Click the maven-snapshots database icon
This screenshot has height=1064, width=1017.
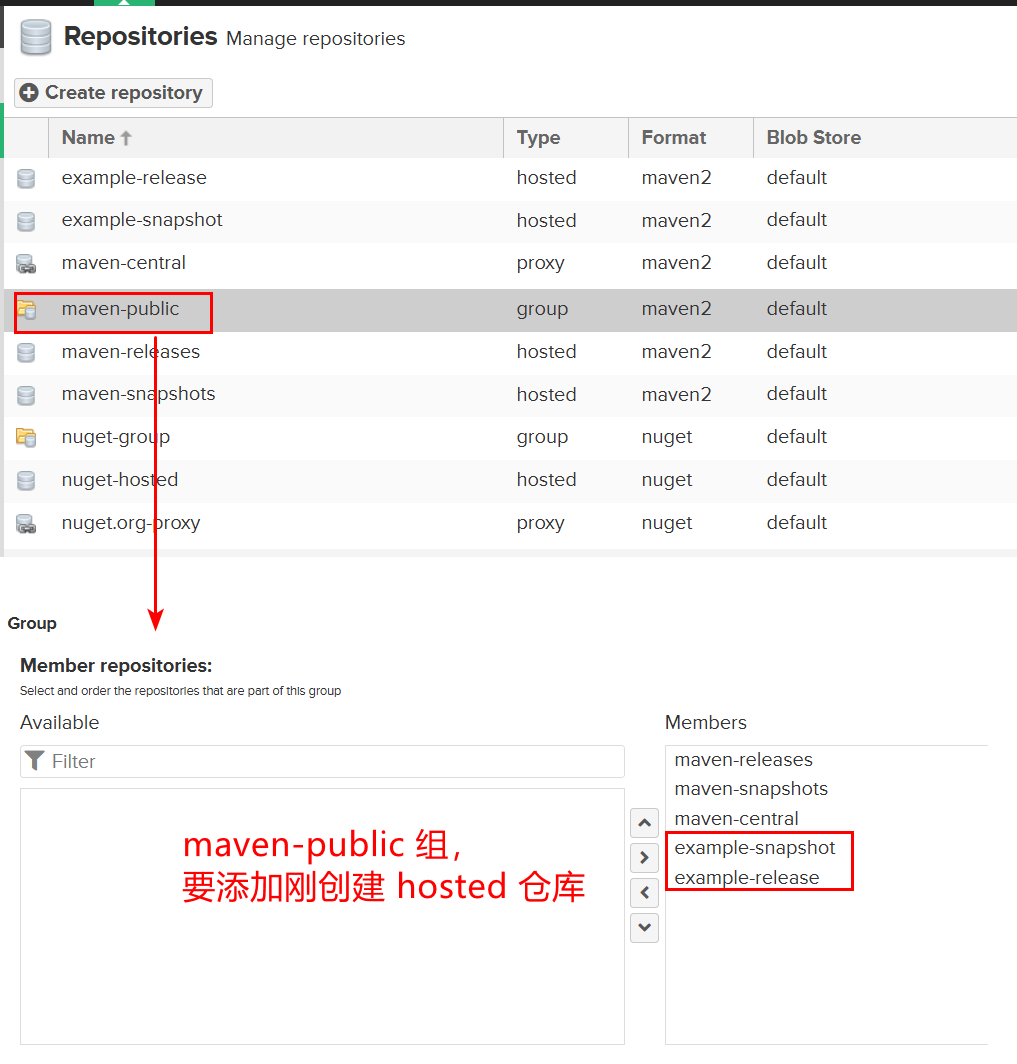26,396
